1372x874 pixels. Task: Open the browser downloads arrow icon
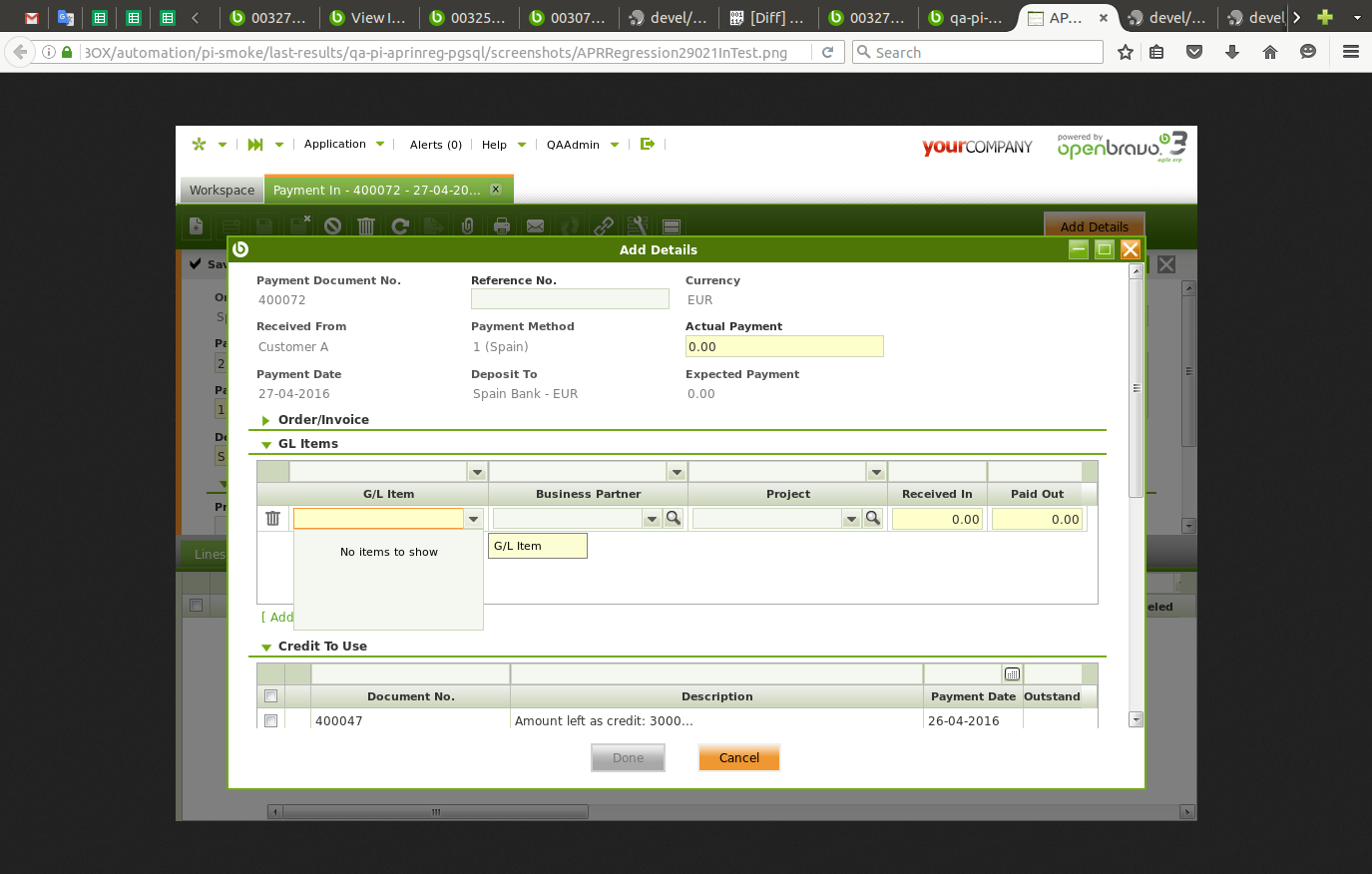tap(1232, 53)
